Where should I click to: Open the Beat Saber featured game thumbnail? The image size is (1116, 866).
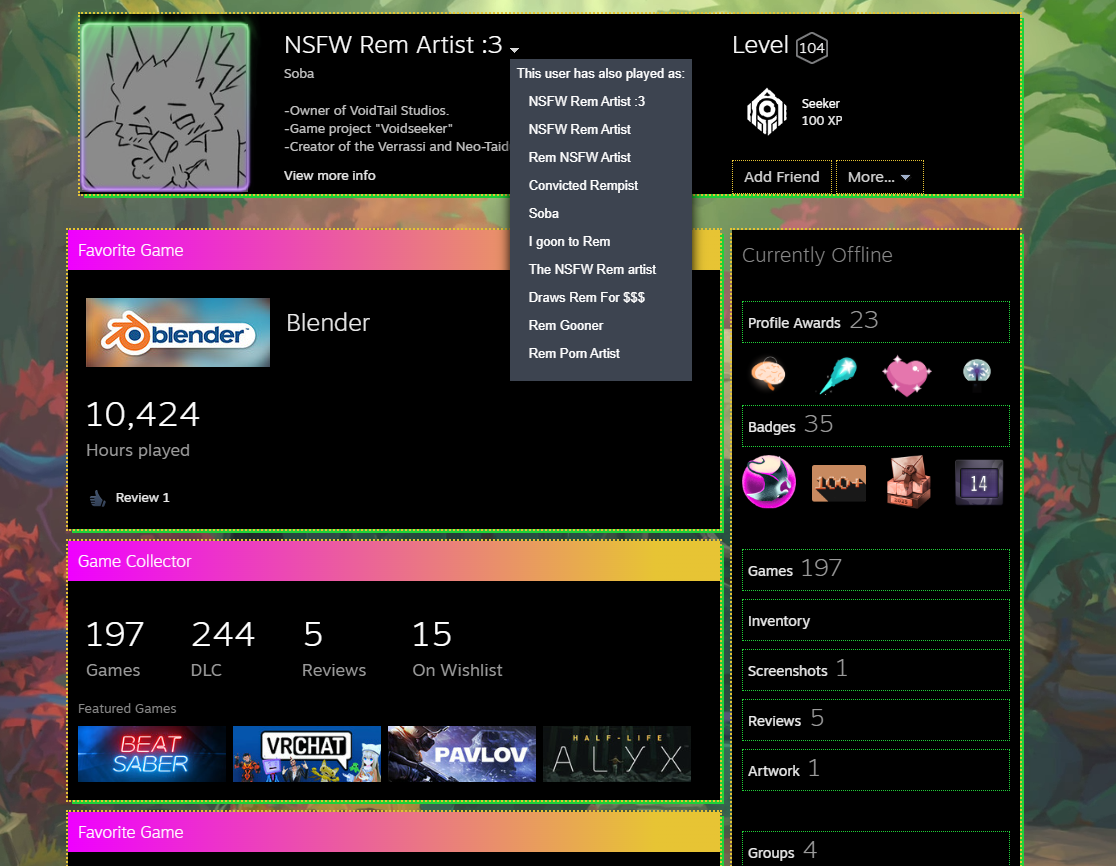[x=152, y=754]
